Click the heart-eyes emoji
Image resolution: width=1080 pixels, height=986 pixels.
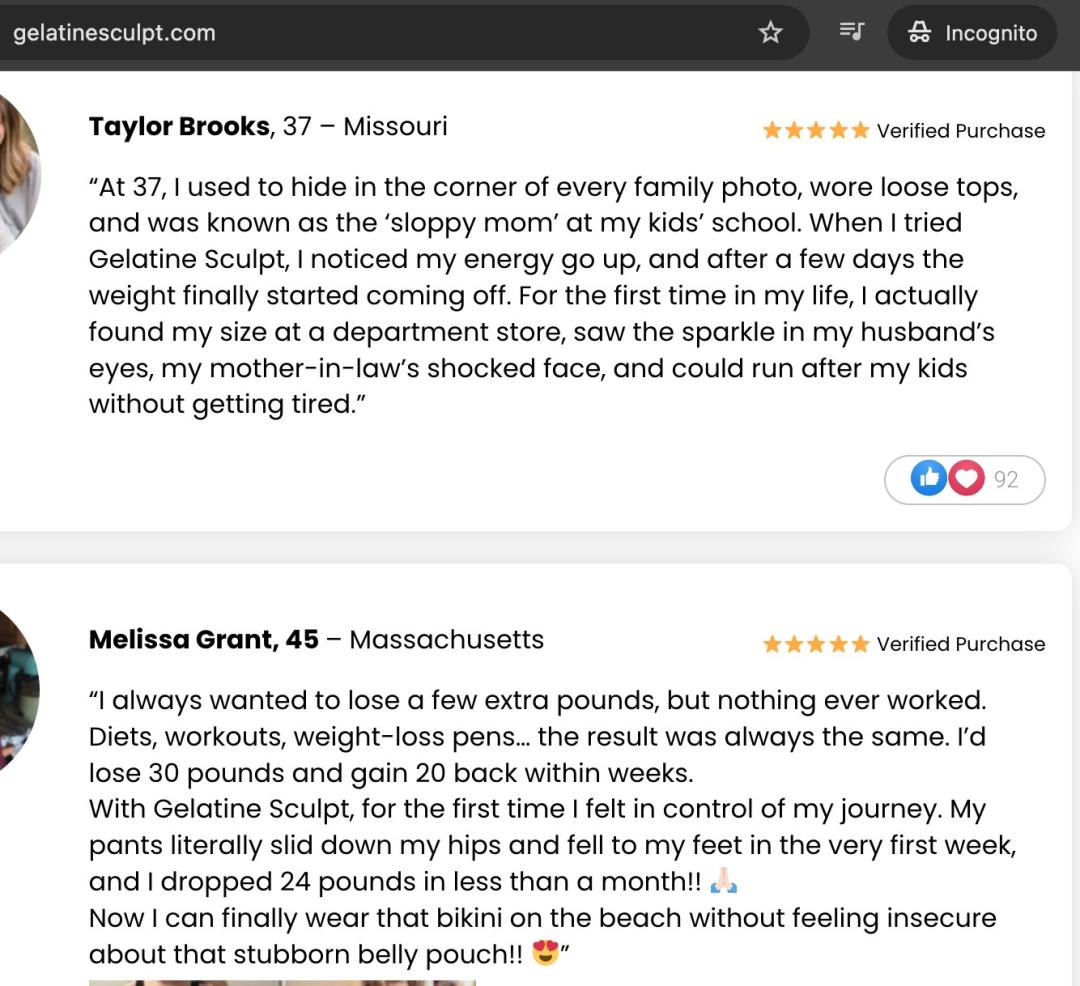(x=545, y=954)
